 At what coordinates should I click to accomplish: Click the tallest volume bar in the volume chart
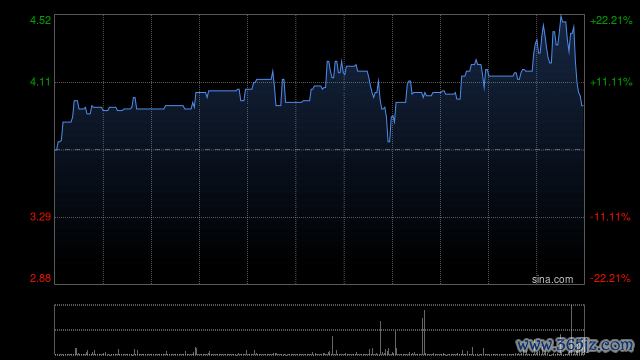point(571,329)
